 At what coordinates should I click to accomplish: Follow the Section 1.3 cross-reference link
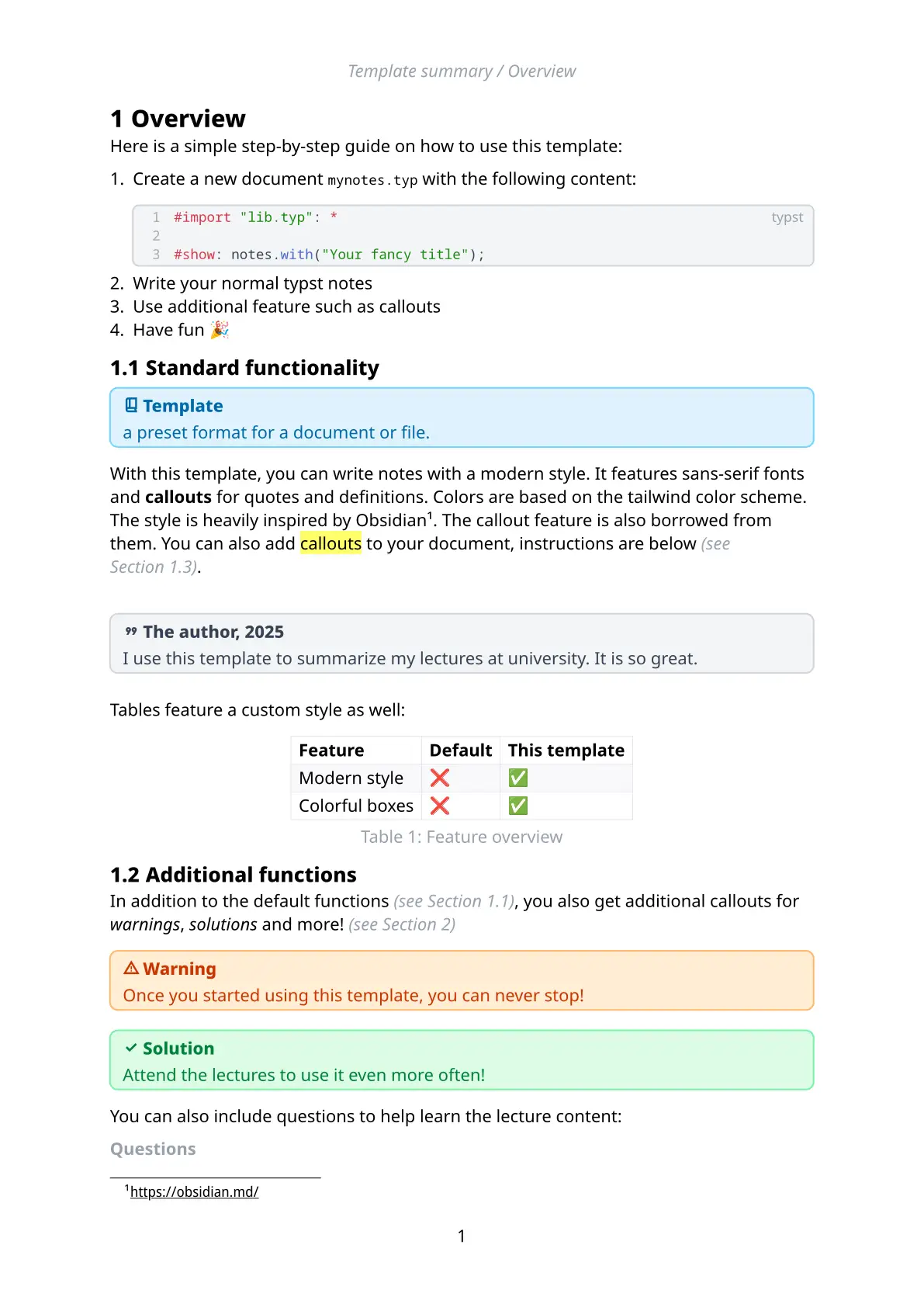click(153, 567)
